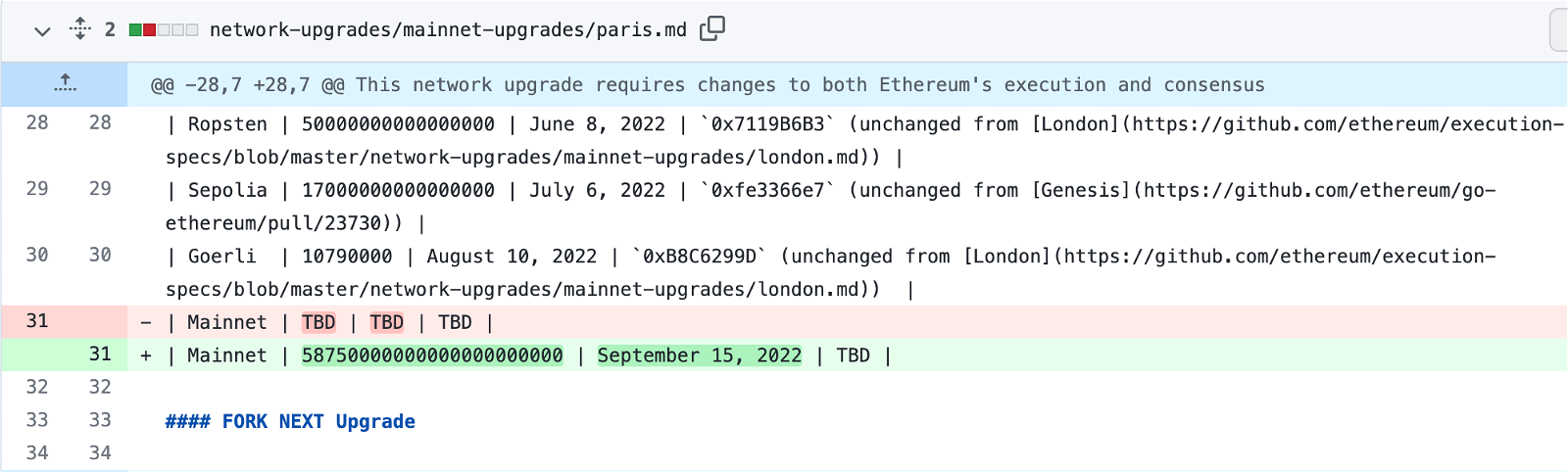Click the new-side line number 33
Viewport: 1568px width, 472px height.
click(x=100, y=420)
